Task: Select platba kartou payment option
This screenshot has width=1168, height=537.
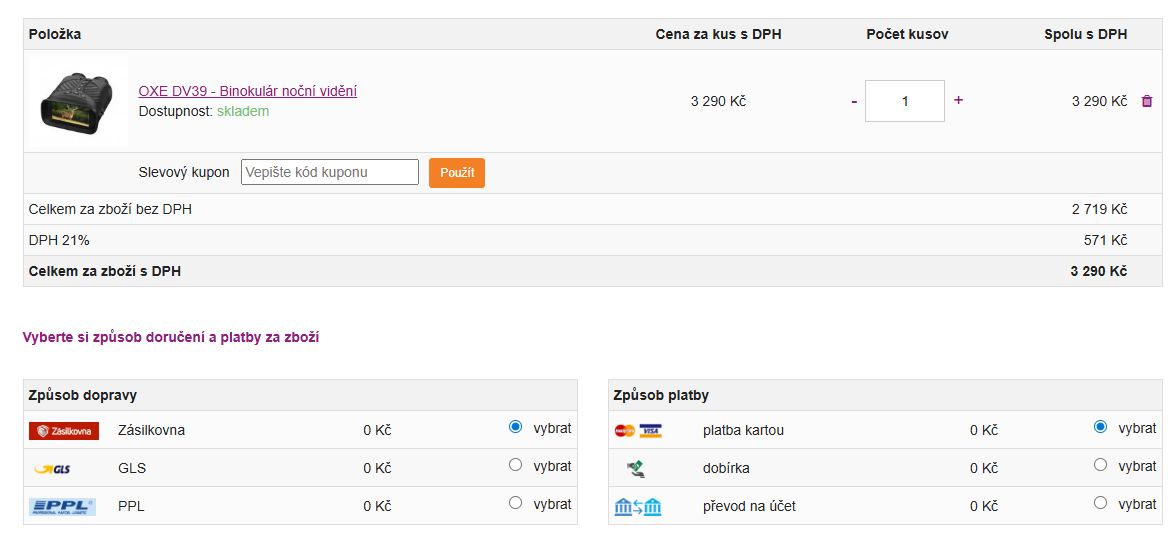Action: 1100,427
